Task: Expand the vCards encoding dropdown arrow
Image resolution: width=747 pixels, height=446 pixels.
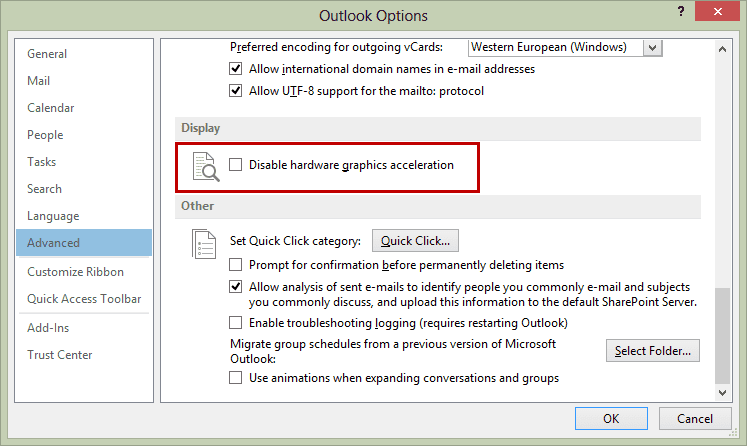Action: (x=653, y=48)
